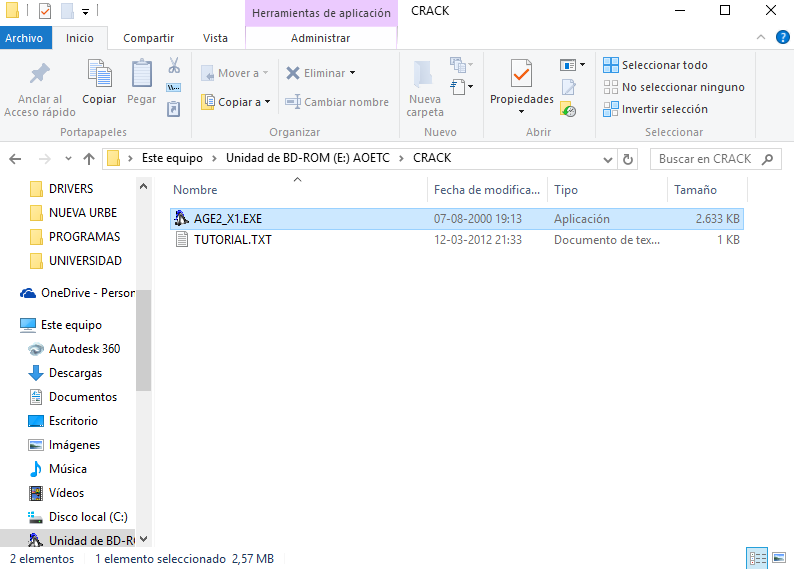Click the help question mark icon
Screen dimensions: 794x569
pyautogui.click(x=782, y=37)
